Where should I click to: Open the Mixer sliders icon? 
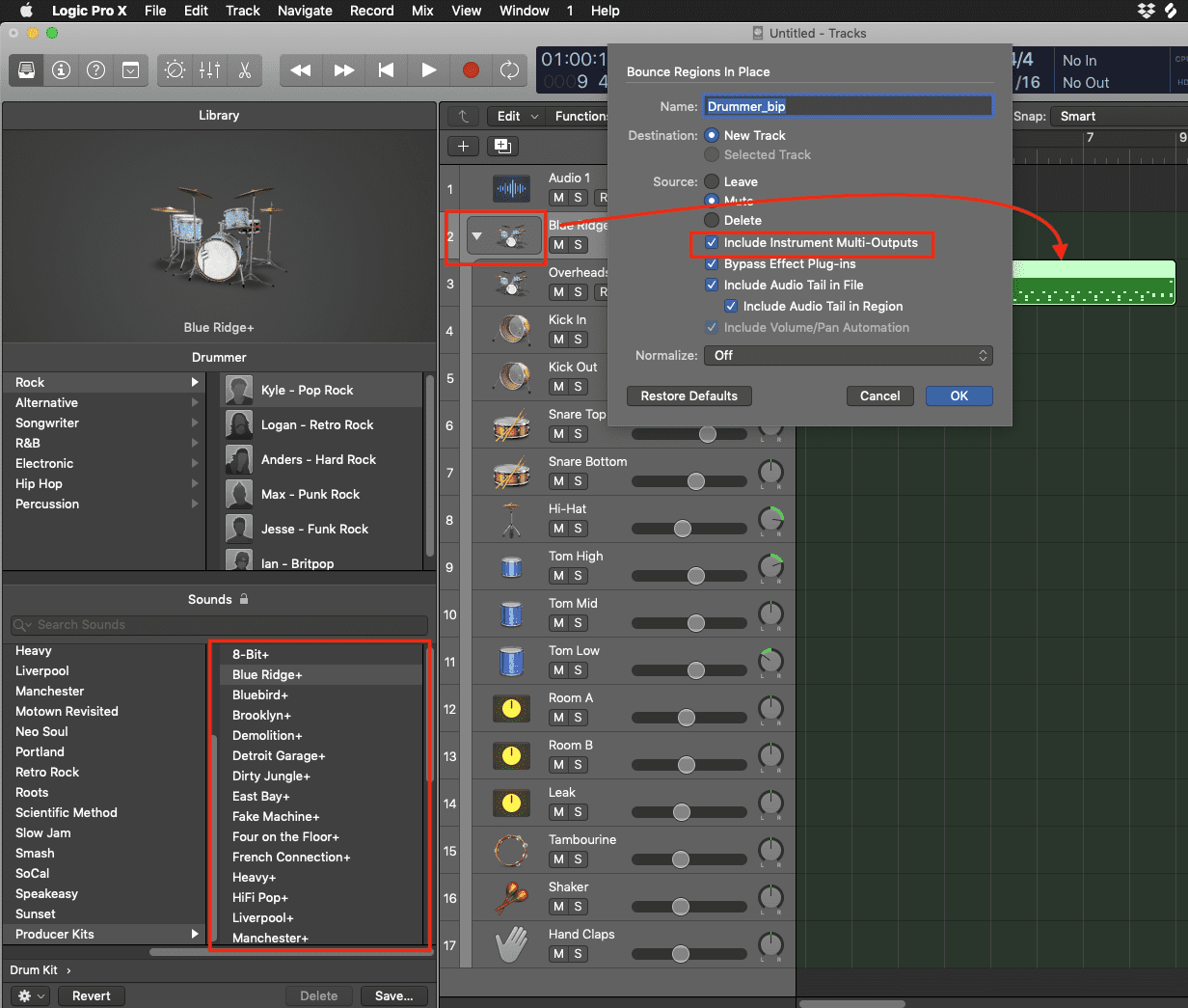pyautogui.click(x=209, y=70)
